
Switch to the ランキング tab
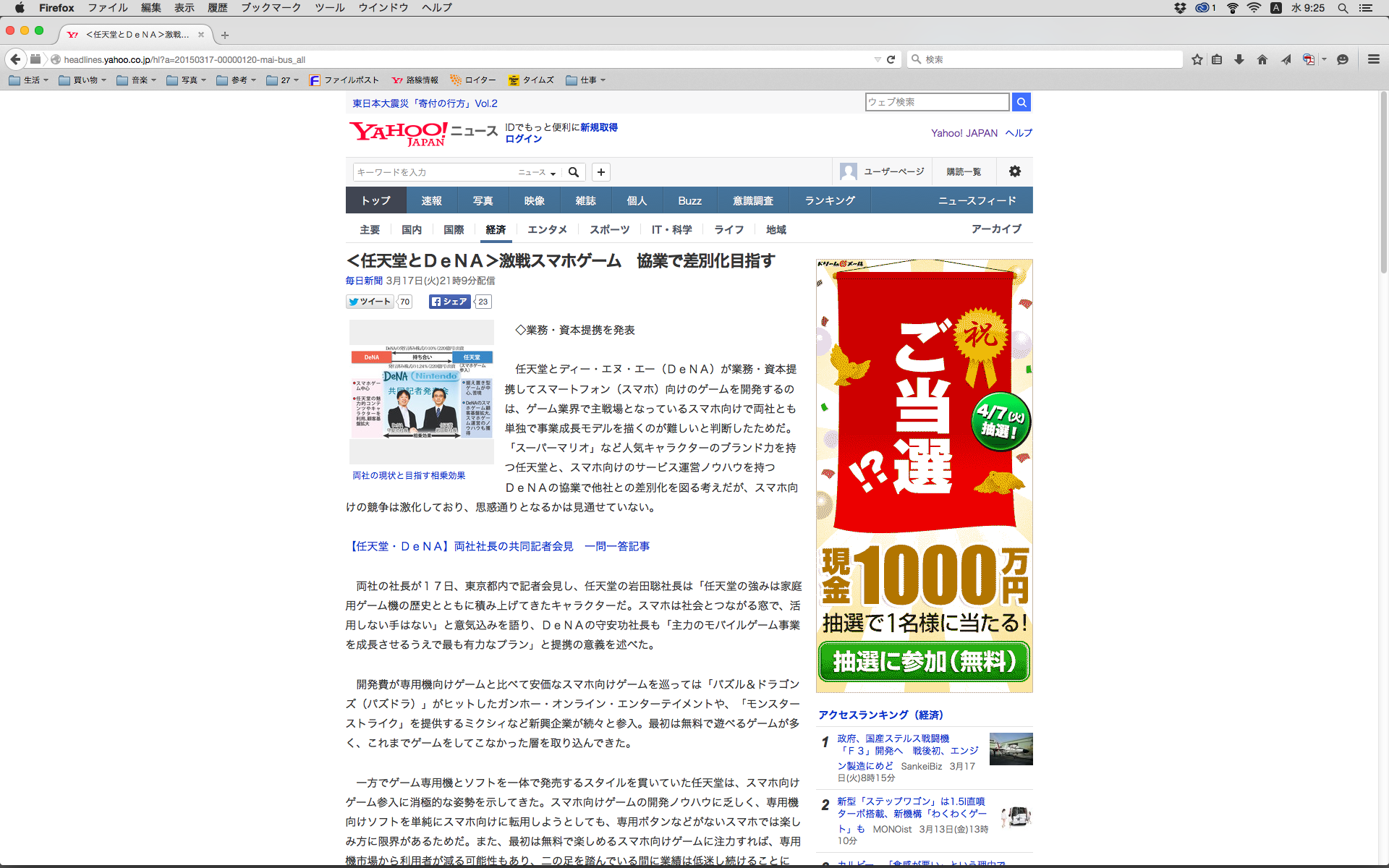pos(829,200)
